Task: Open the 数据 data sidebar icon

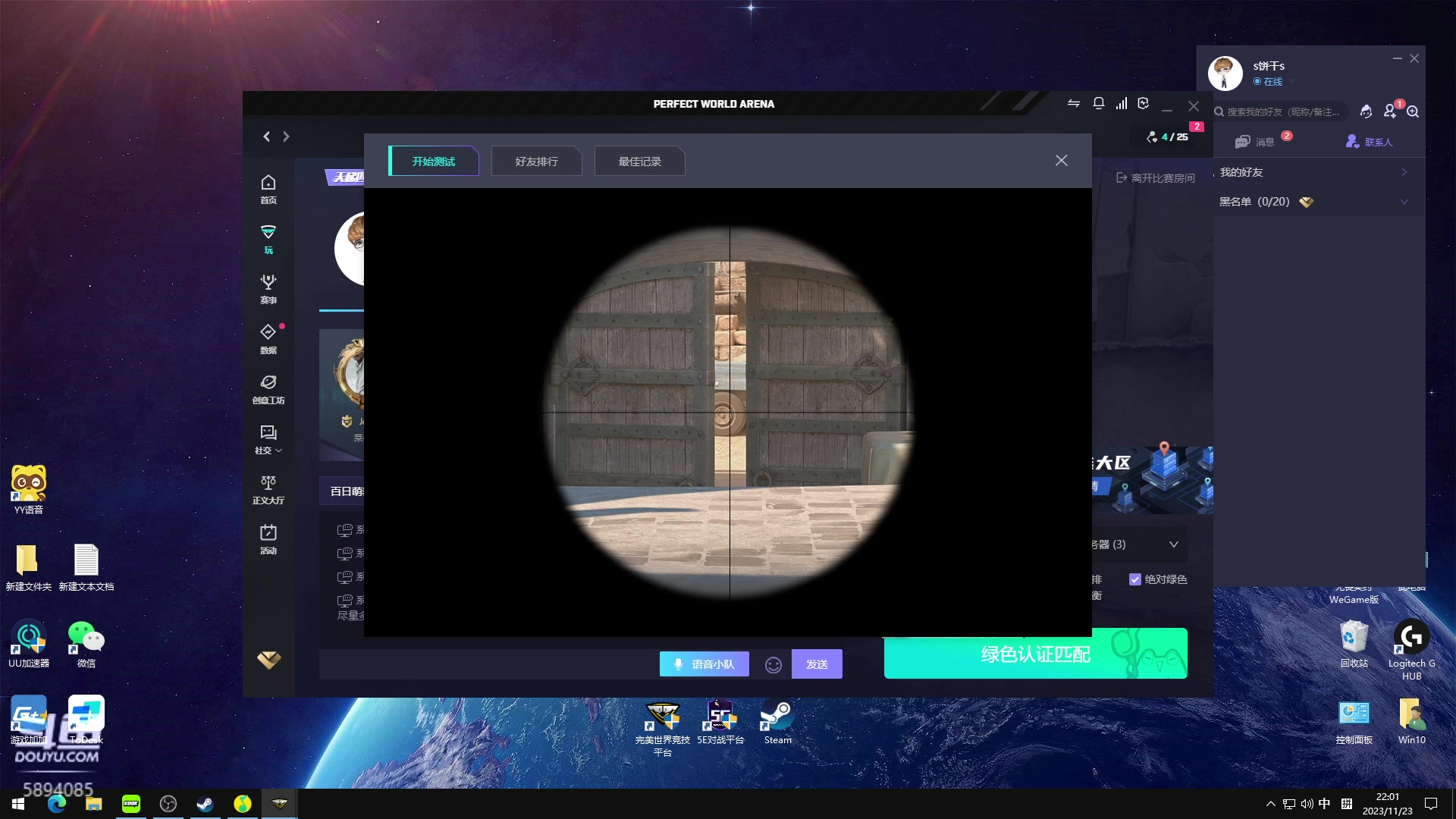Action: (x=268, y=339)
